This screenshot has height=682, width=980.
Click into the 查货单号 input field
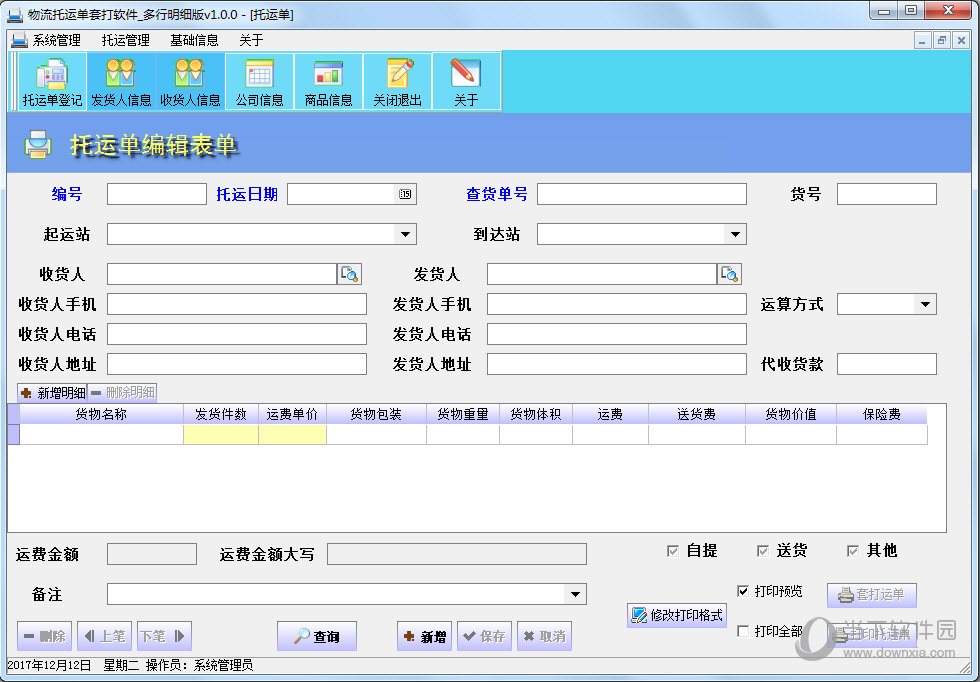(x=641, y=194)
